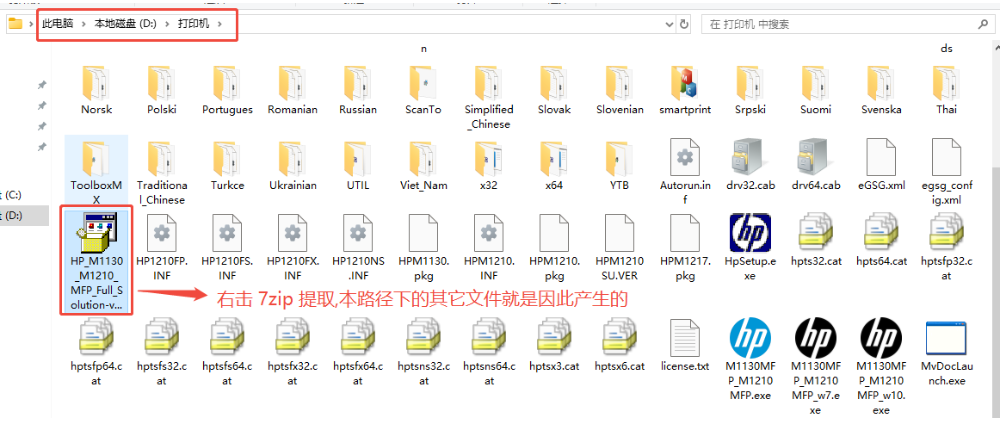This screenshot has height=426, width=1000.
Task: Select the egsg_config.xml file
Action: coord(946,173)
